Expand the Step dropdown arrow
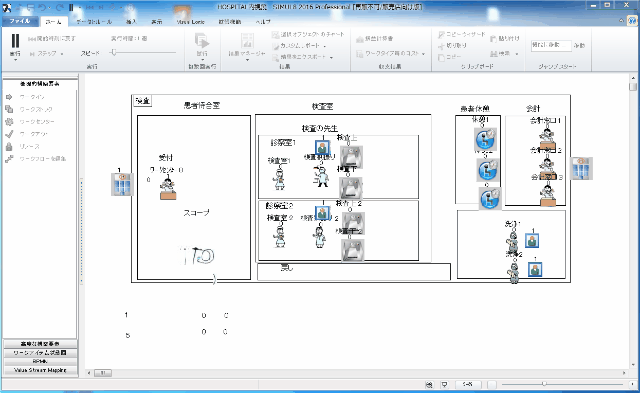The image size is (640, 393). 62,54
